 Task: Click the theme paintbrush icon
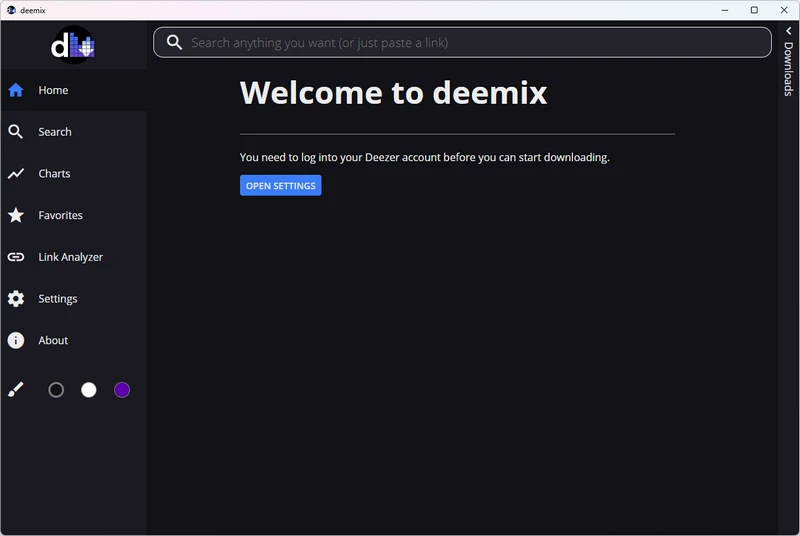[16, 390]
